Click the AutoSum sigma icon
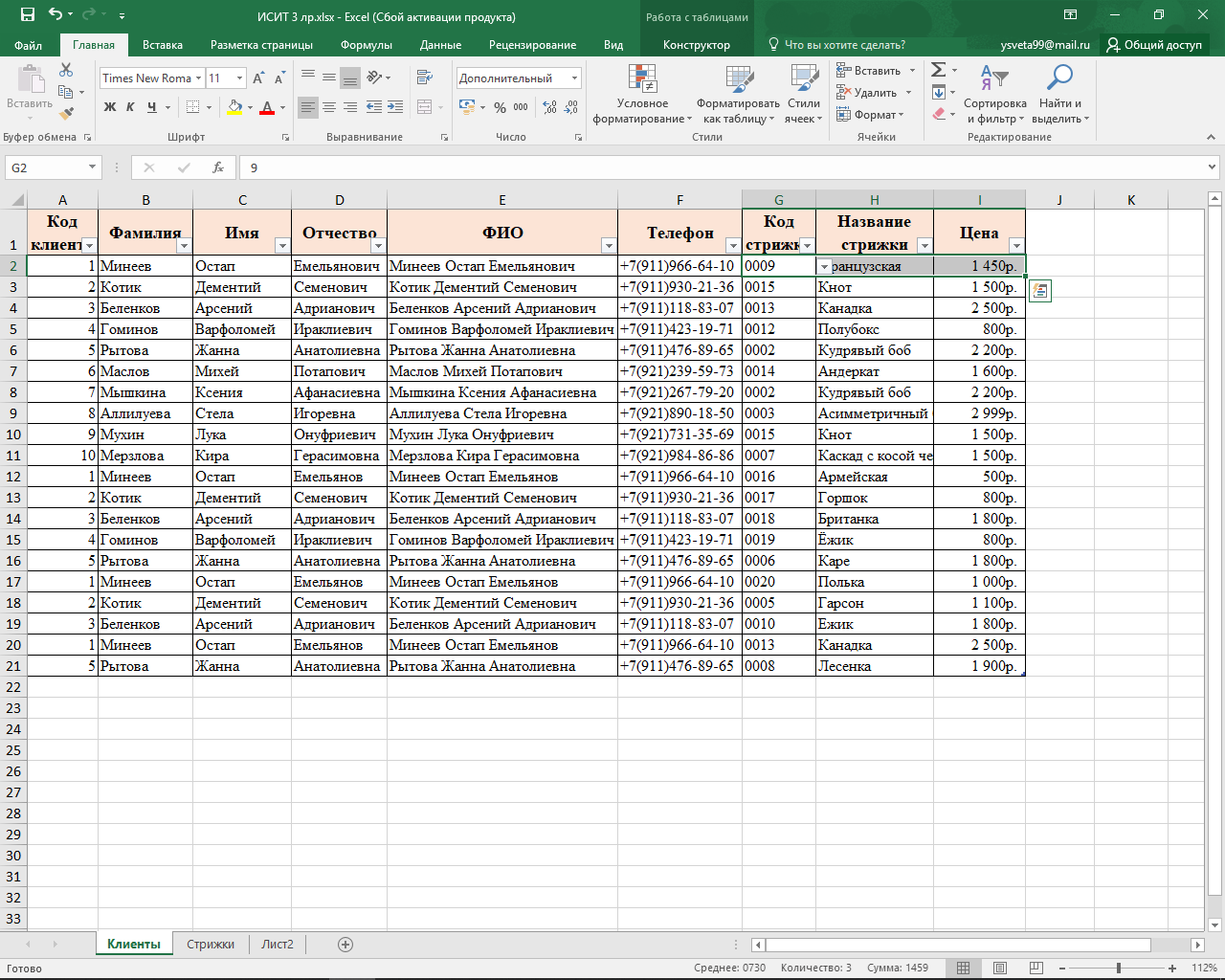The image size is (1225, 980). click(939, 70)
